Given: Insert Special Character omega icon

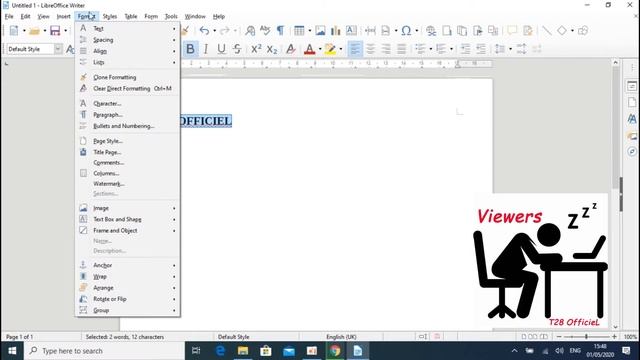Looking at the screenshot, I should 406,30.
